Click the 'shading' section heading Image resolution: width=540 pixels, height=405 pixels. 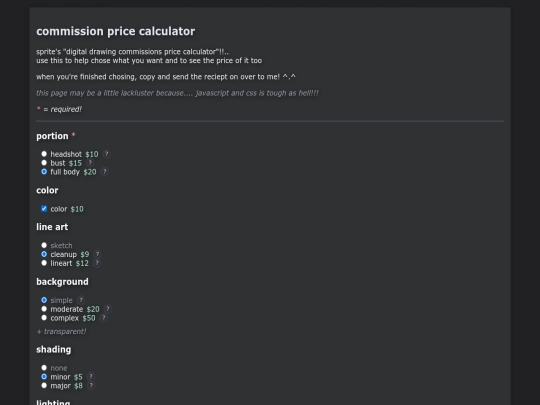pos(54,350)
